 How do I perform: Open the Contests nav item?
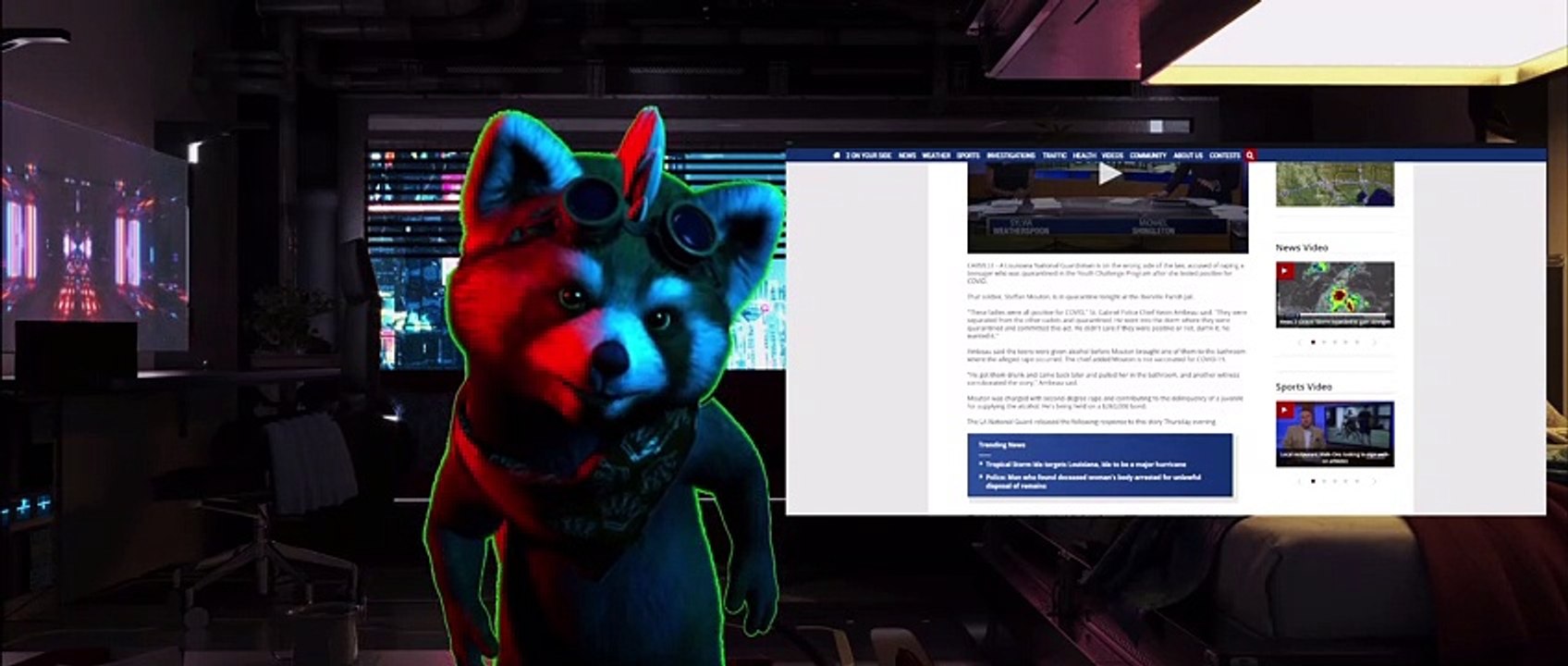pyautogui.click(x=1225, y=155)
